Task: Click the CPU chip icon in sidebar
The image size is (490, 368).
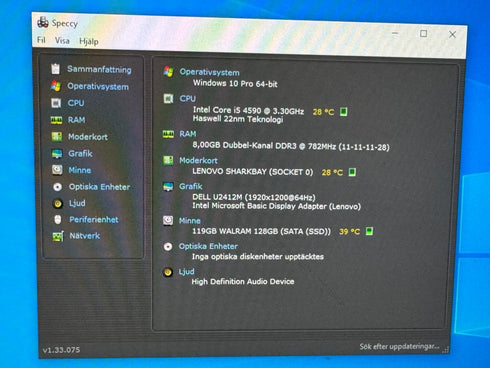Action: tap(56, 103)
